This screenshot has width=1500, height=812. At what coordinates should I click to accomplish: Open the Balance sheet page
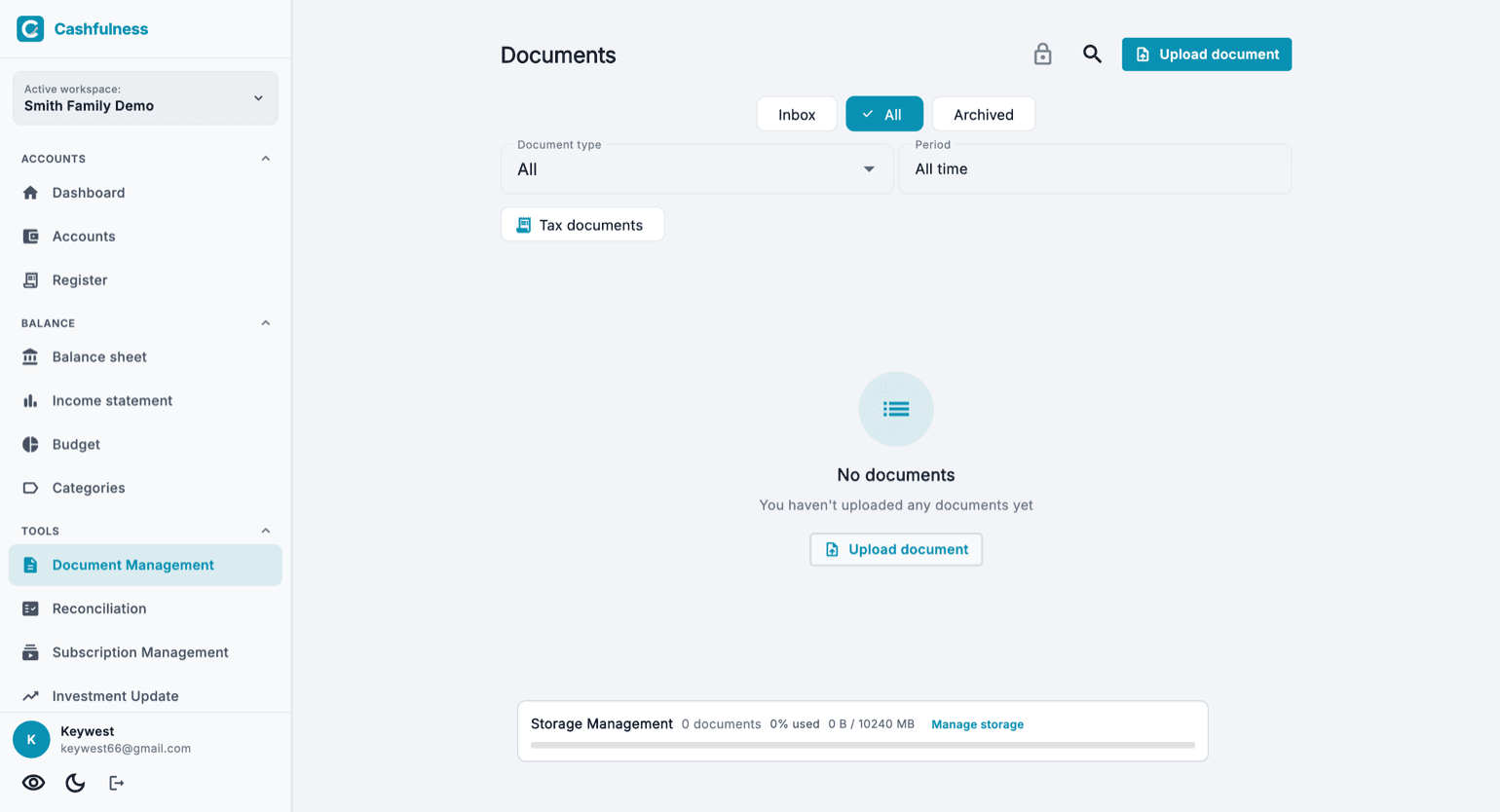click(145, 357)
